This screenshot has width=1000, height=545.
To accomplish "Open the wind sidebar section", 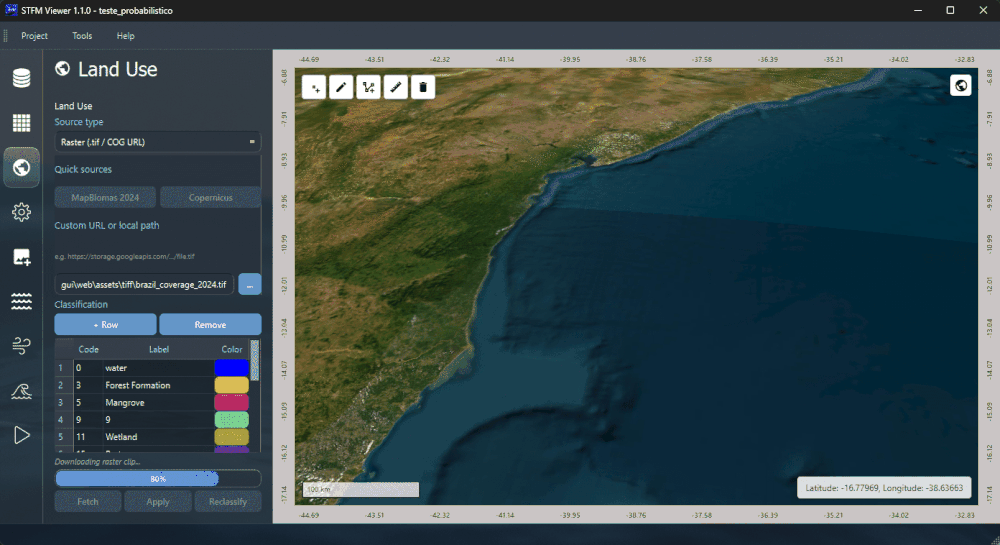I will coord(22,346).
